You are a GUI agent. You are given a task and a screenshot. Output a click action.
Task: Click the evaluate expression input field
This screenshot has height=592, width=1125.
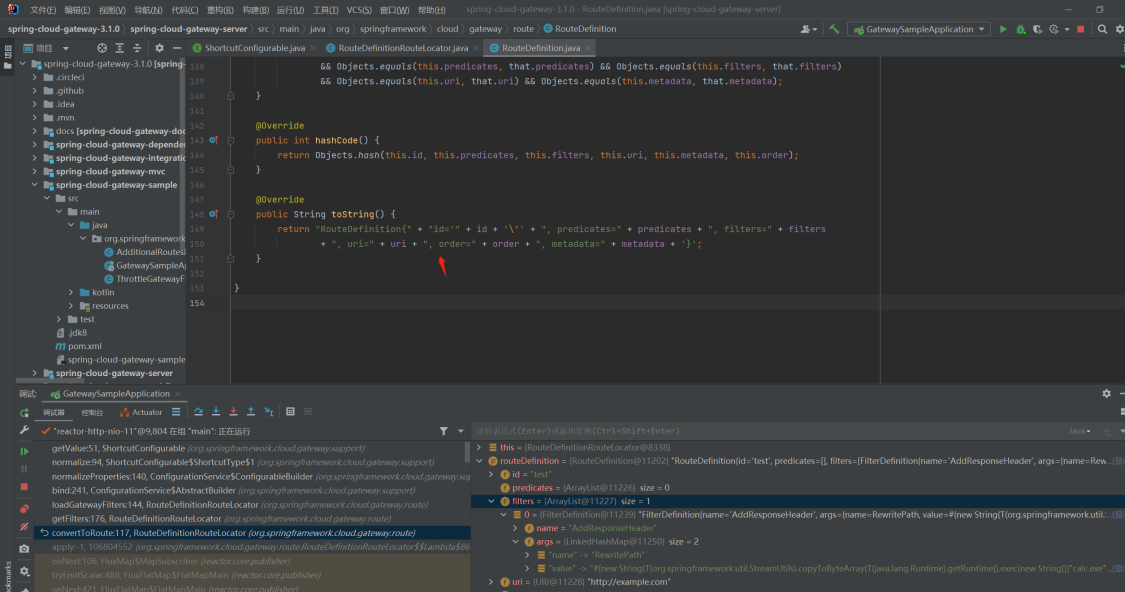click(x=768, y=431)
